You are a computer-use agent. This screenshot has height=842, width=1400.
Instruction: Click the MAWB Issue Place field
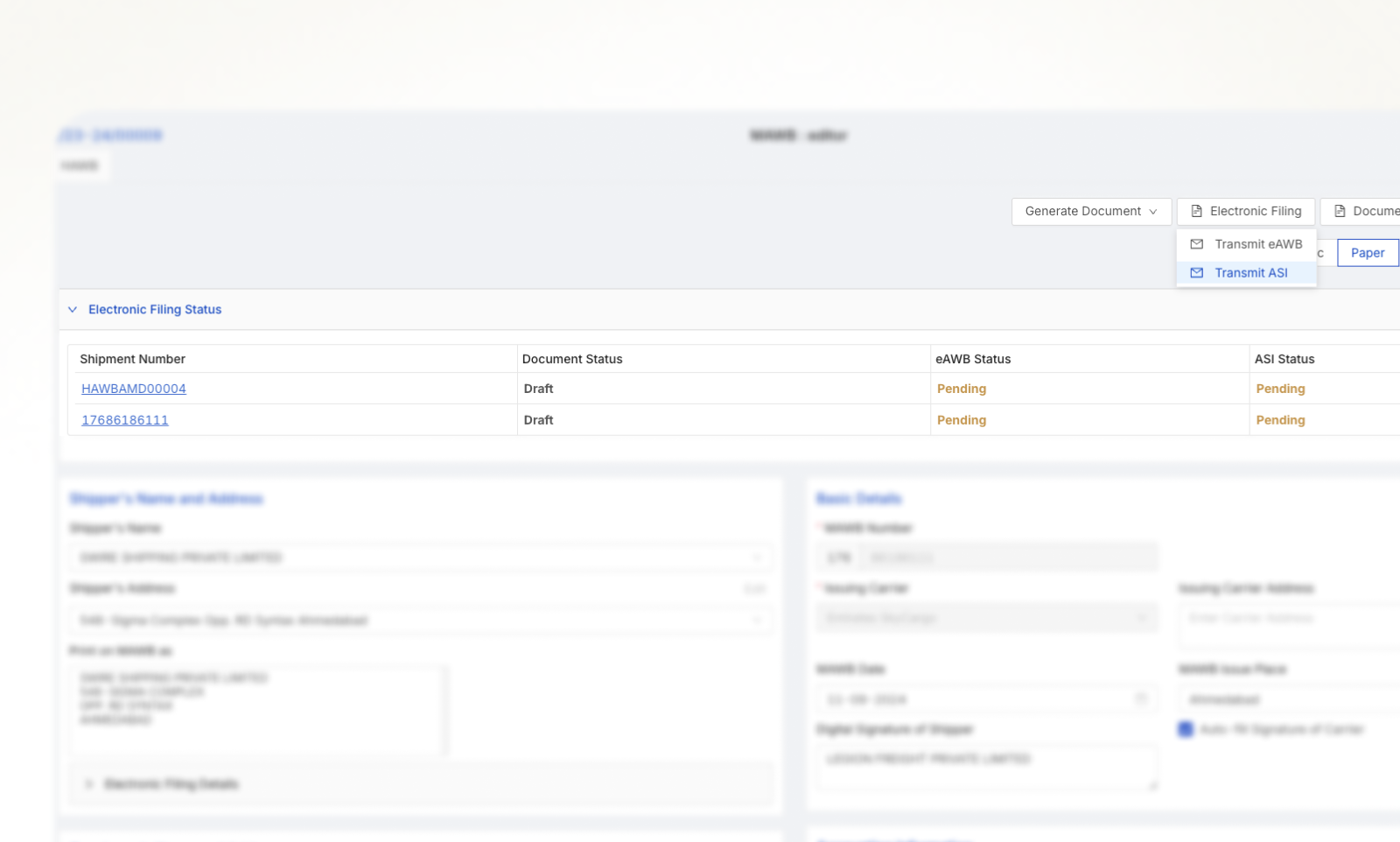pos(1286,699)
